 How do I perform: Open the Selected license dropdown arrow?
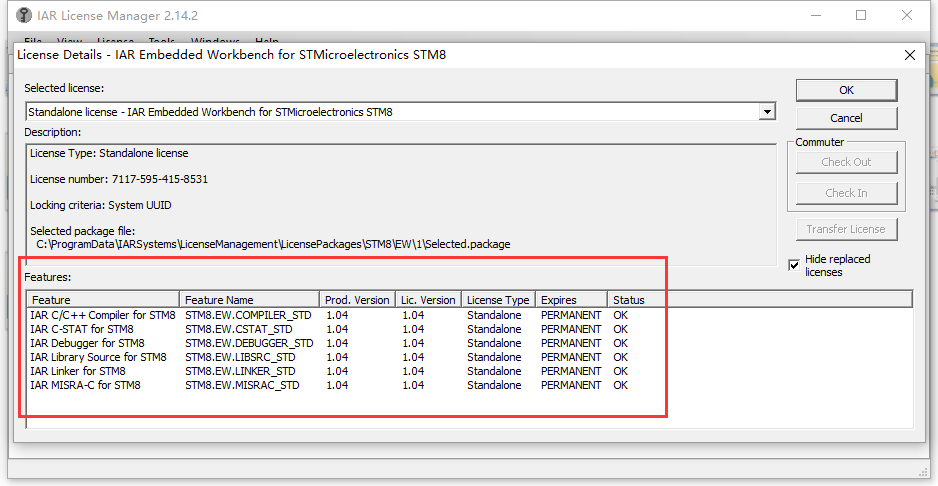tap(766, 111)
